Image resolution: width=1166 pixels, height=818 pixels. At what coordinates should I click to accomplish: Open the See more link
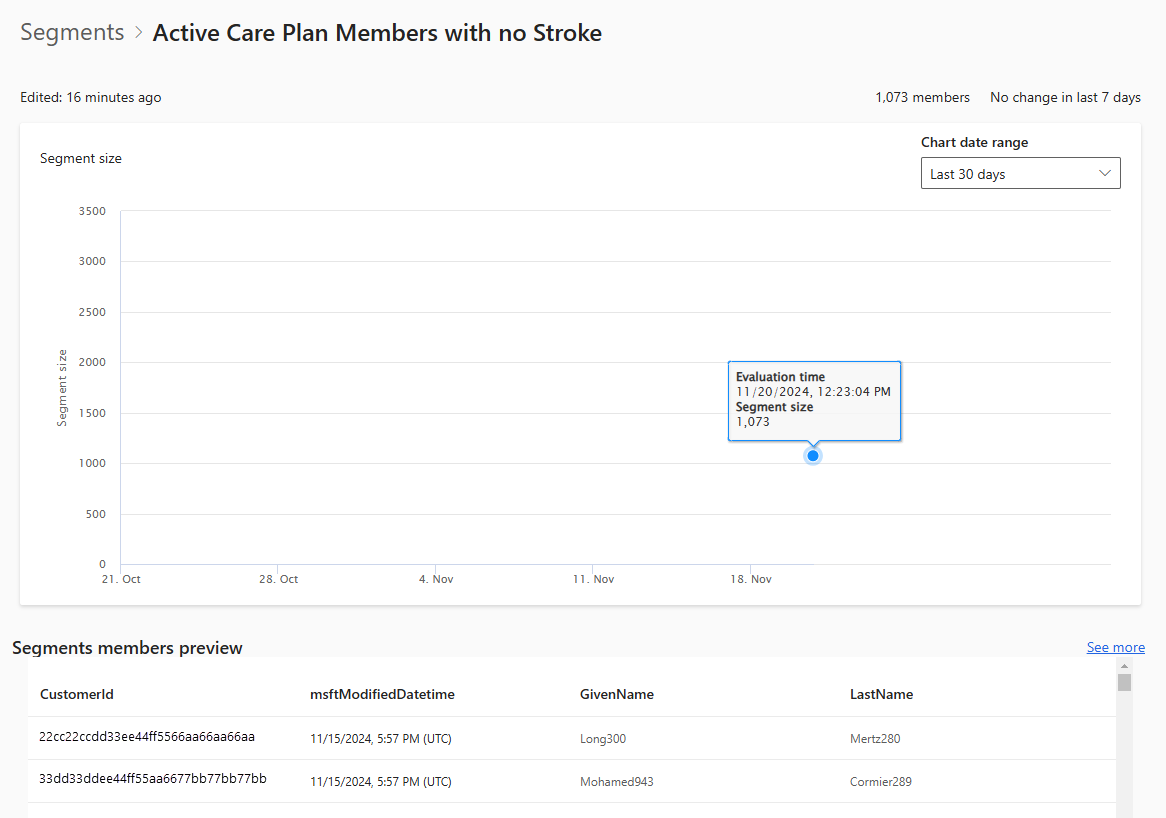point(1115,647)
